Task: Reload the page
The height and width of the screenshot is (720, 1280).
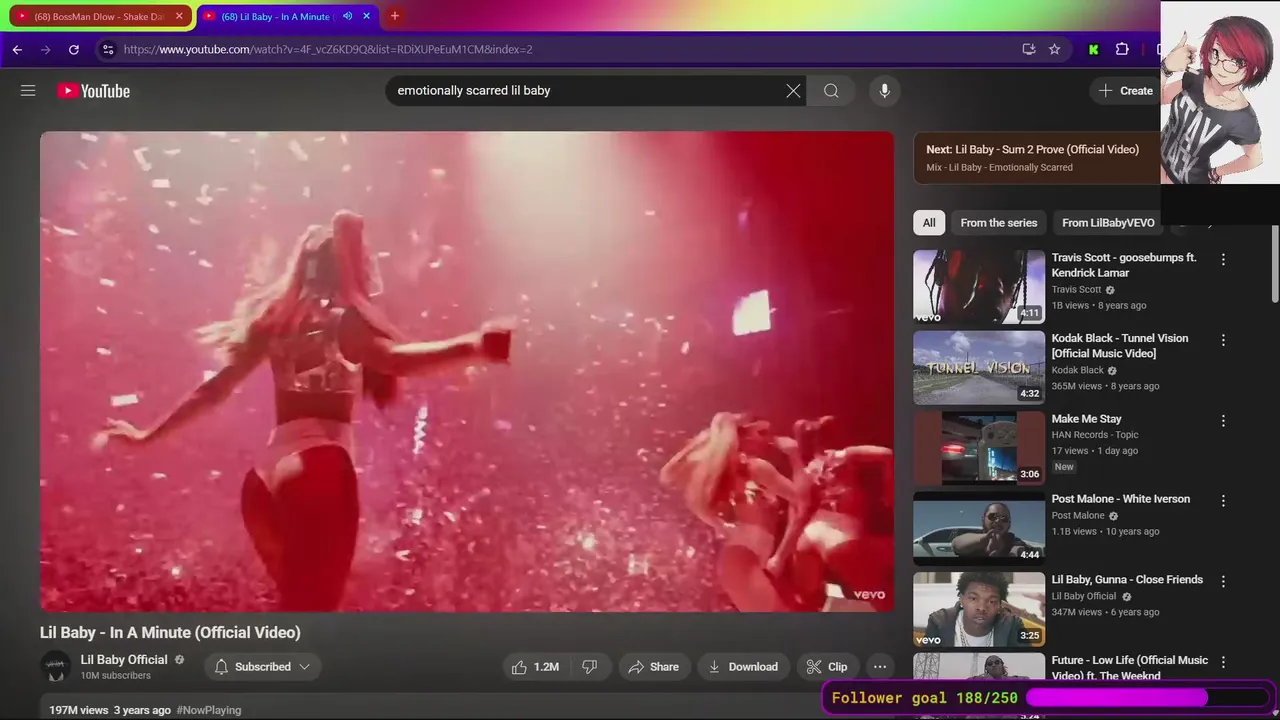Action: (74, 49)
